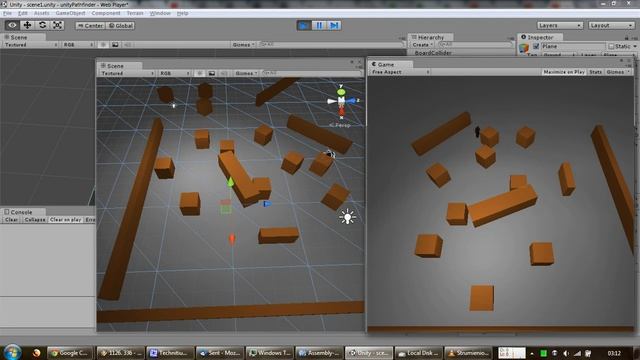The height and width of the screenshot is (360, 640).
Task: Click the object cube icon in the Inspector
Action: coord(524,49)
